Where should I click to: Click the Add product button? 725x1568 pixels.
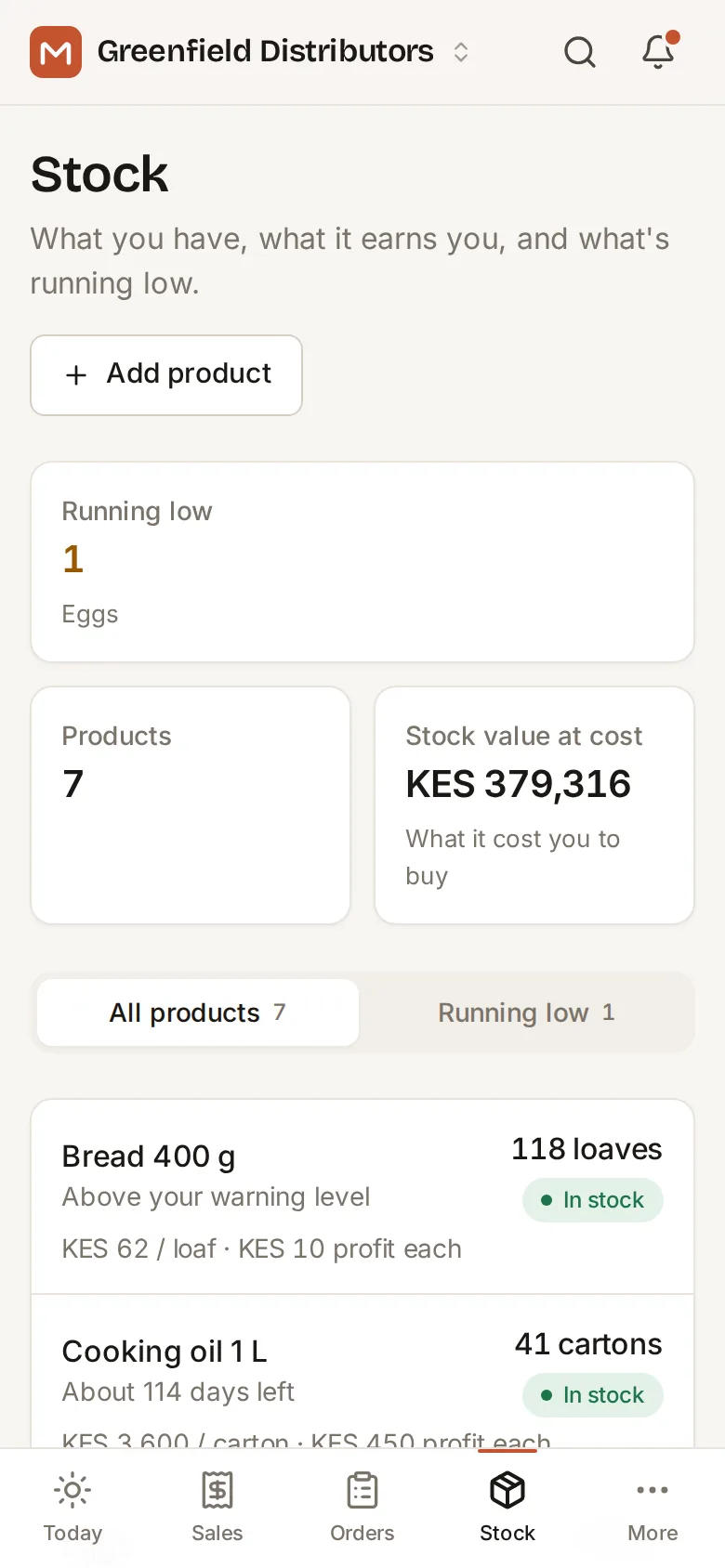click(x=166, y=375)
